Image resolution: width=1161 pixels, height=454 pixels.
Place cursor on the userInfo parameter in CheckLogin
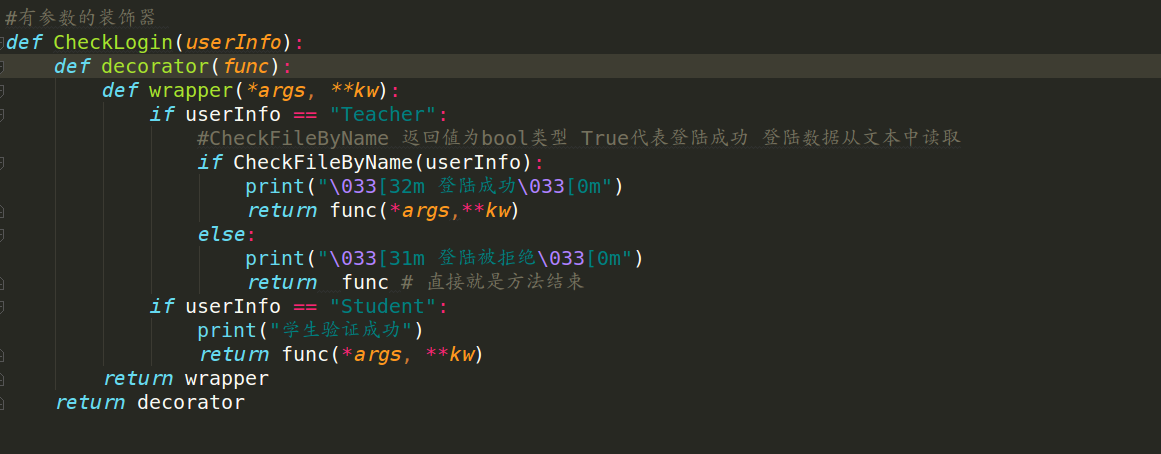[x=233, y=42]
